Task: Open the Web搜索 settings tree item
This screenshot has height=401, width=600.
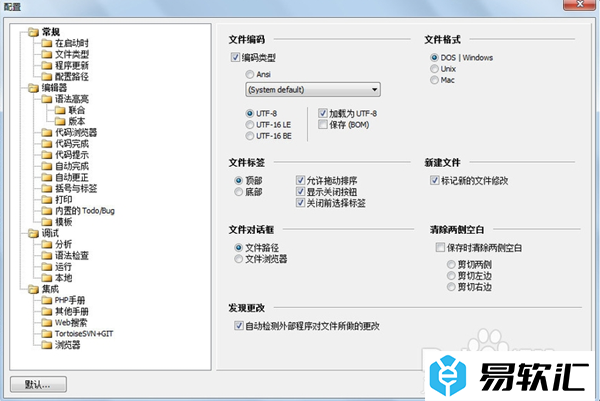Action: [71, 323]
